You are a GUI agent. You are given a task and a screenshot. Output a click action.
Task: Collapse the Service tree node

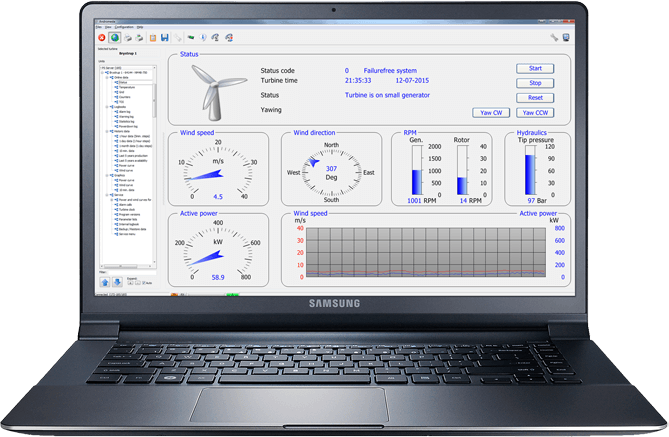pos(107,195)
